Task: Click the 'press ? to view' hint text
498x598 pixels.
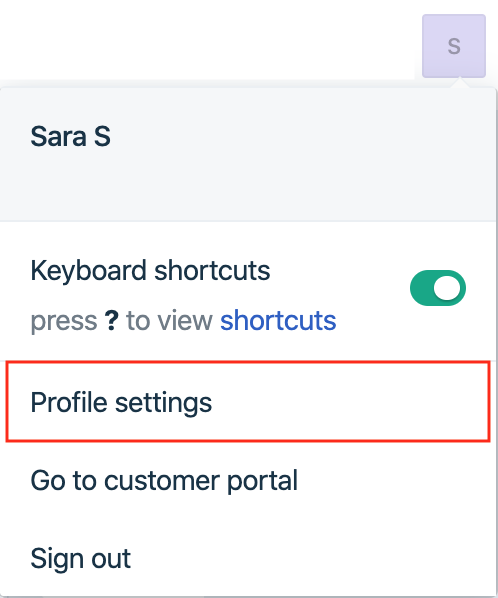Action: coord(121,320)
